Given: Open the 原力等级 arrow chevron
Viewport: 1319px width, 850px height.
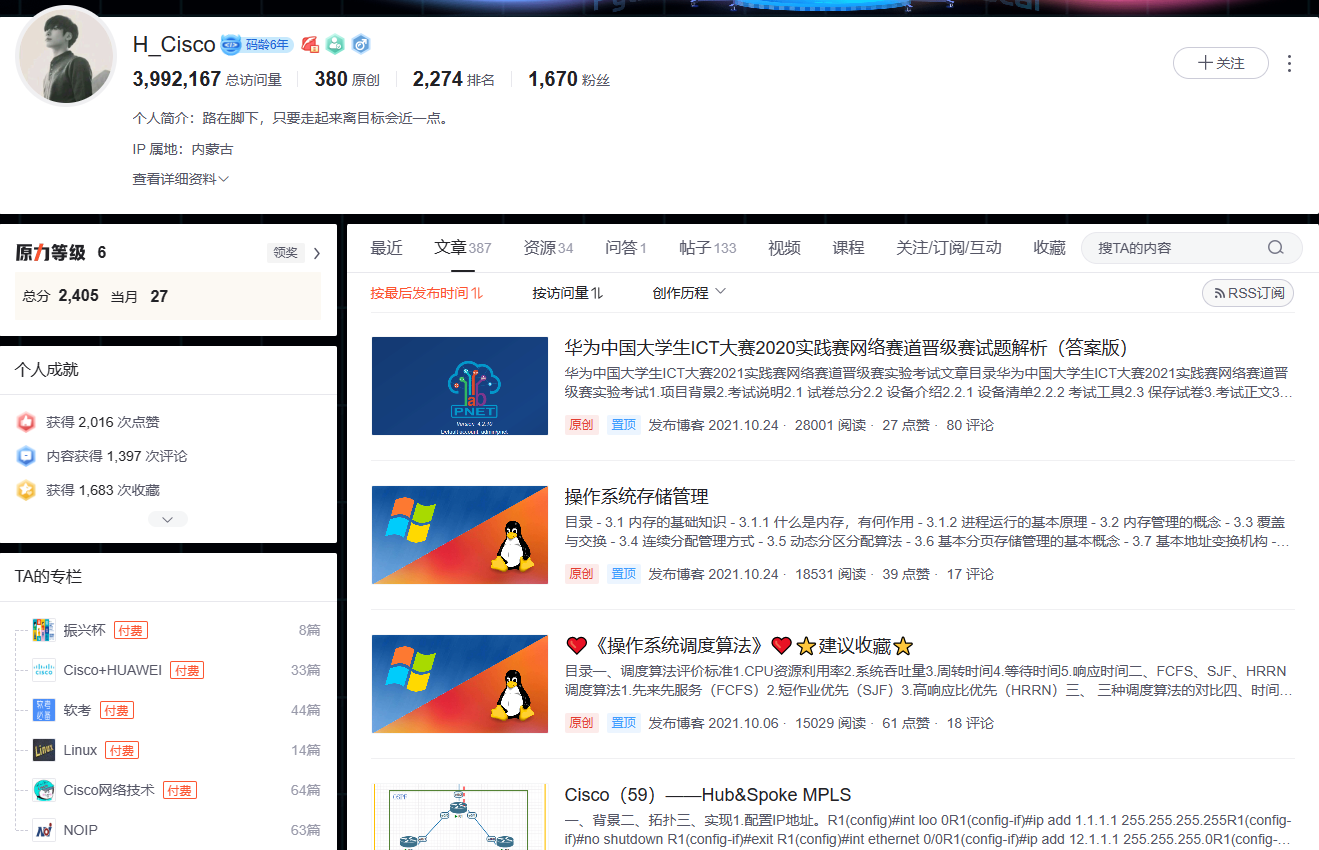Looking at the screenshot, I should (x=317, y=253).
